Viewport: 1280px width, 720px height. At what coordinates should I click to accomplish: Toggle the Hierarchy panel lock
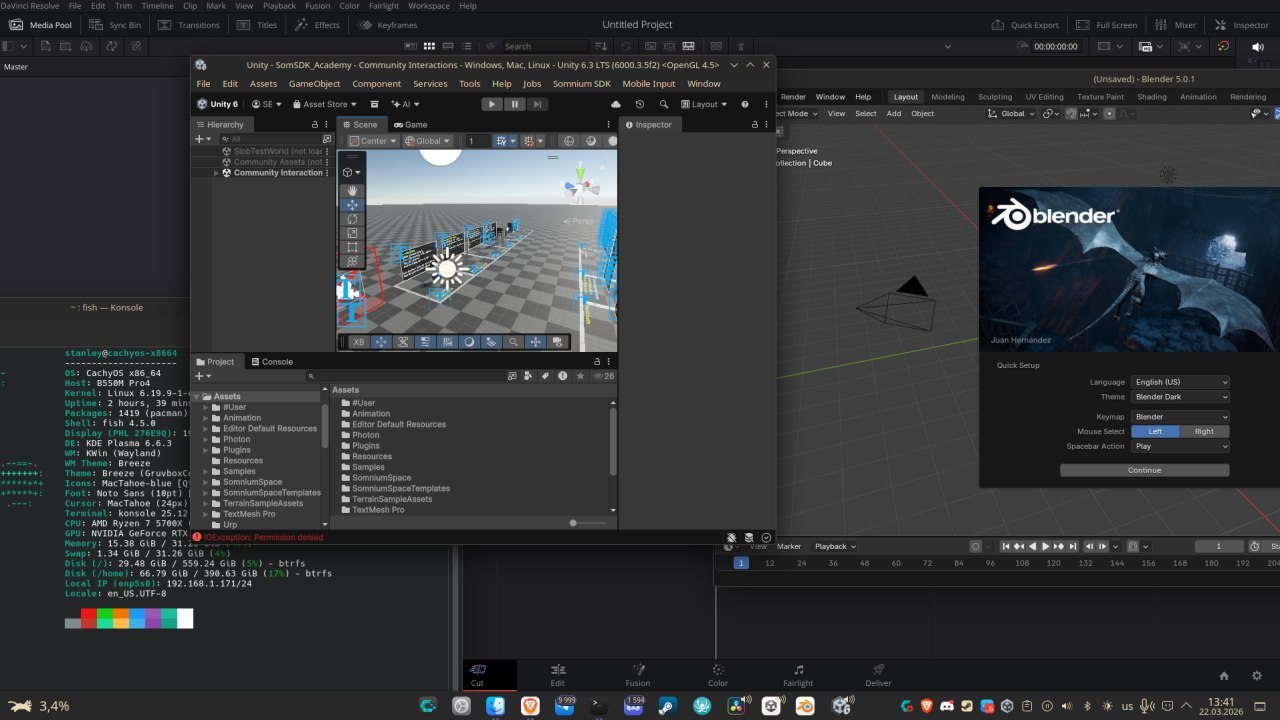point(314,125)
